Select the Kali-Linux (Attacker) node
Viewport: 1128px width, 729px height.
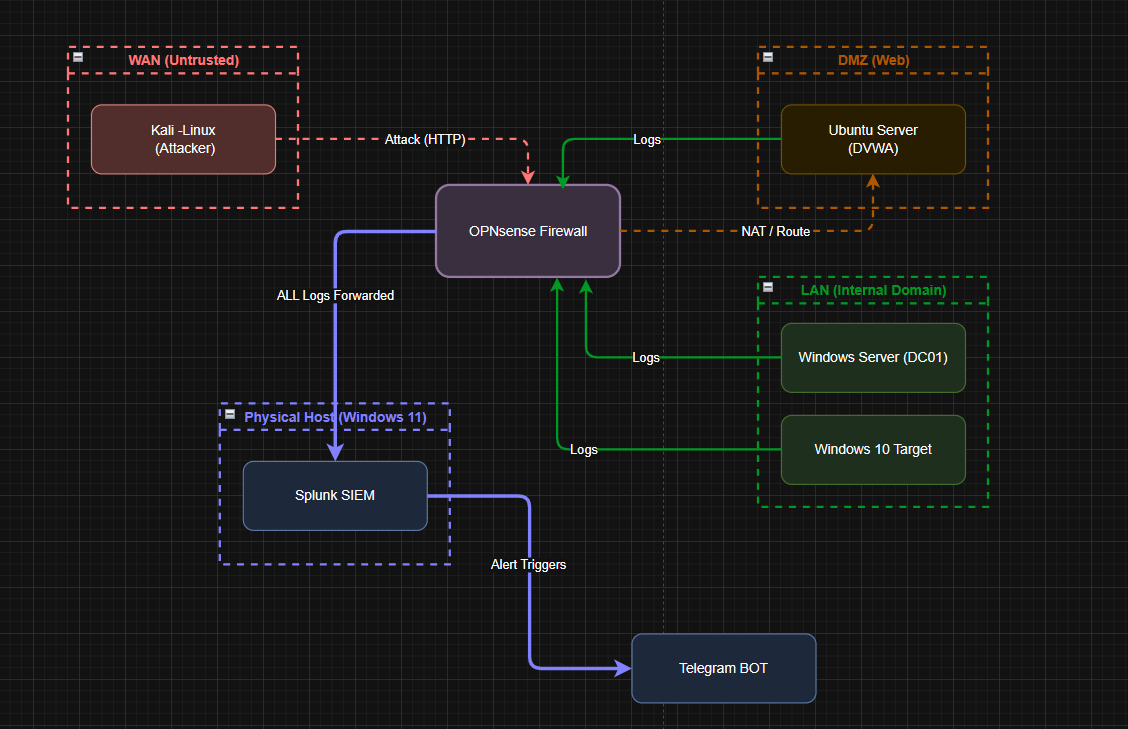183,139
